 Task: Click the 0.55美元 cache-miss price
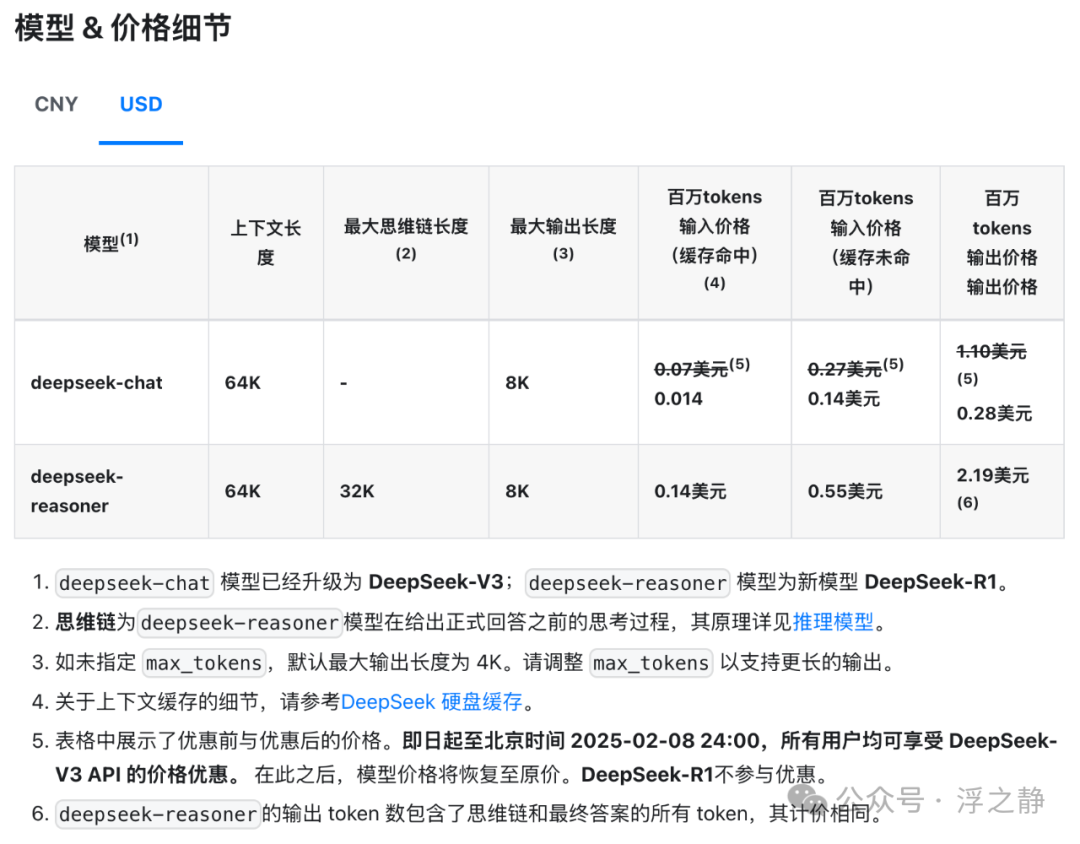pyautogui.click(x=845, y=491)
